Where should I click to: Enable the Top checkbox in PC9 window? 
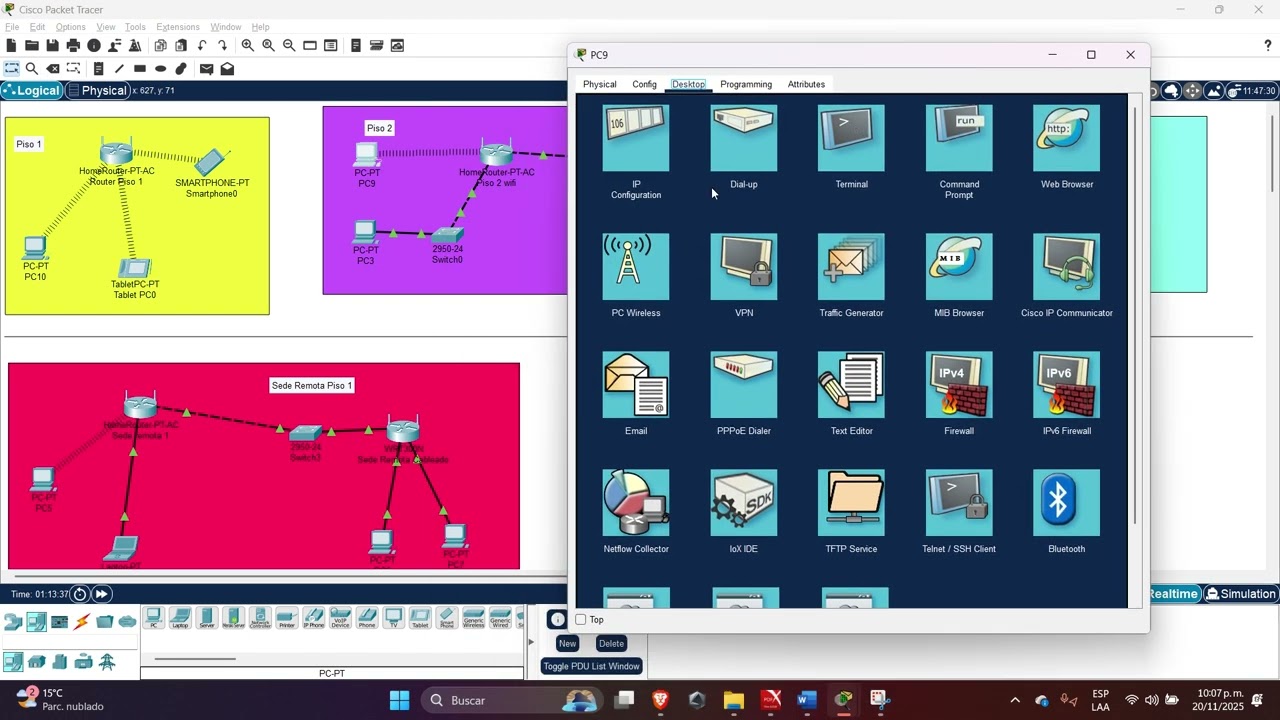pos(581,620)
